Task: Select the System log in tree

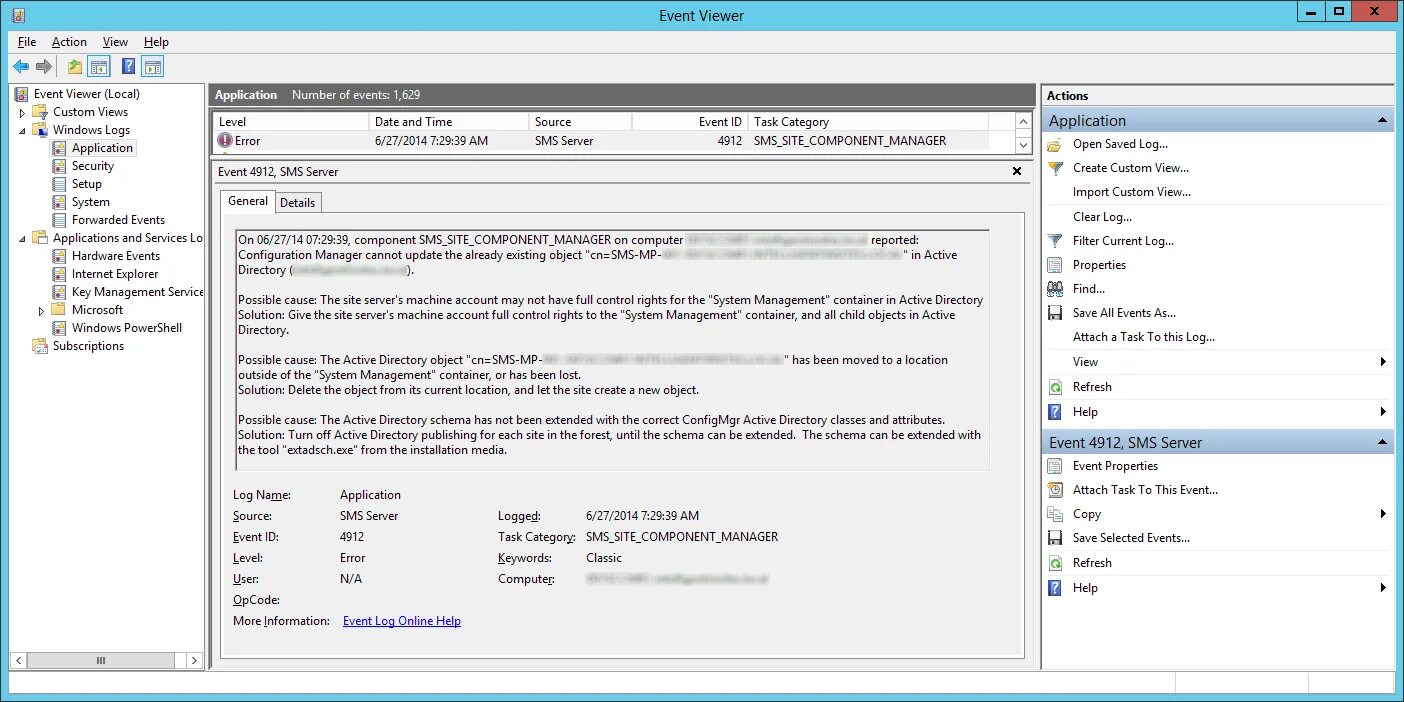Action: coord(91,202)
